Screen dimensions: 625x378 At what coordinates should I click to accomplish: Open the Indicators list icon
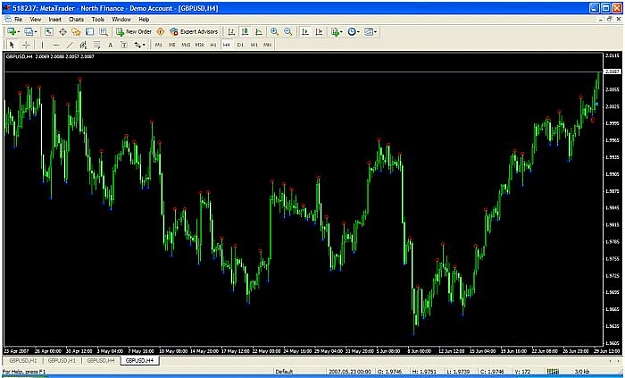(335, 32)
